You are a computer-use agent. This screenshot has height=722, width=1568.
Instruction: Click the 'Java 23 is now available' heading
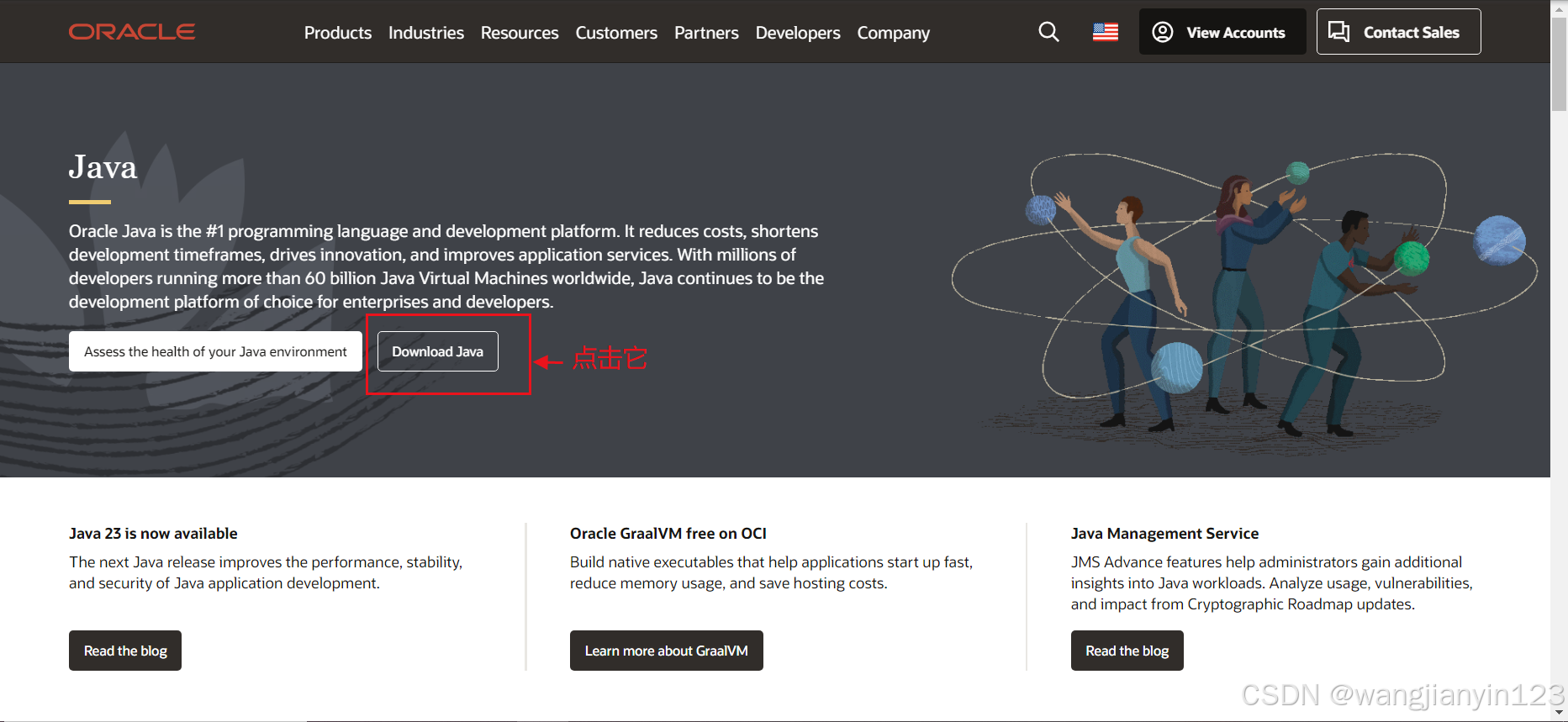tap(153, 534)
